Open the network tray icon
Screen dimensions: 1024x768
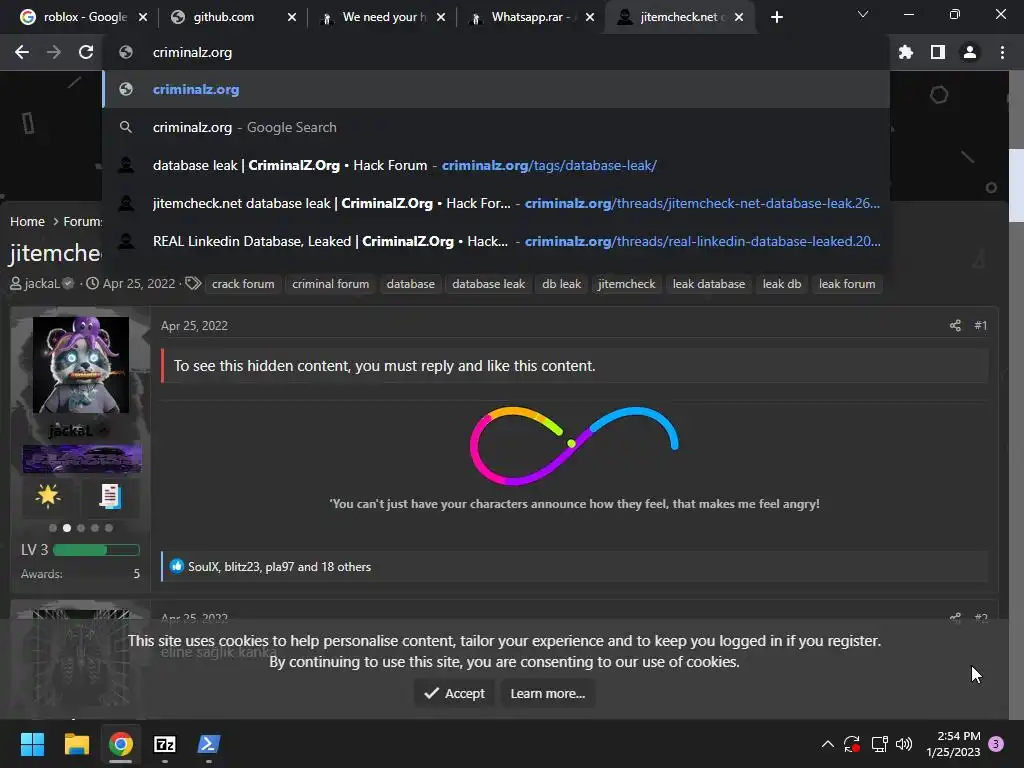click(x=880, y=744)
